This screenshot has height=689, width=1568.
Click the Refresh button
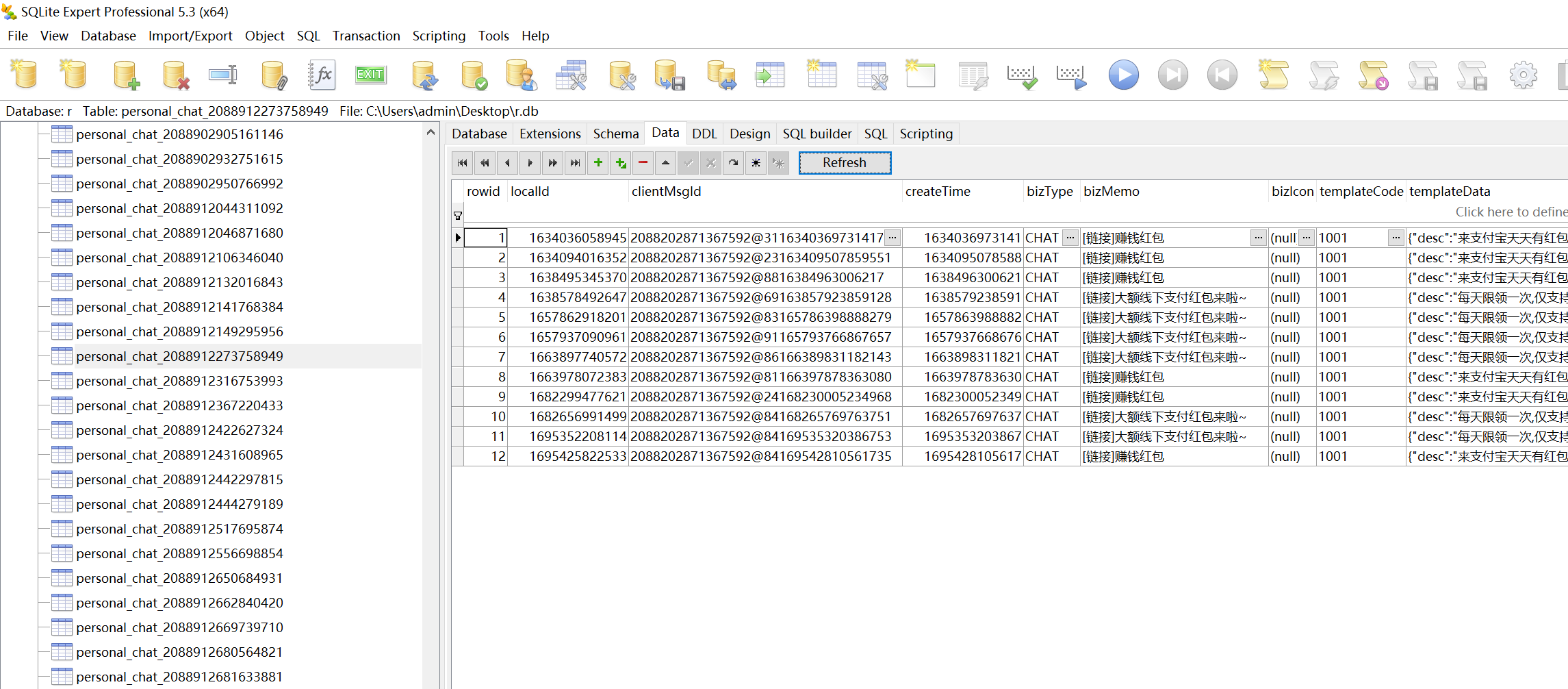click(x=844, y=163)
